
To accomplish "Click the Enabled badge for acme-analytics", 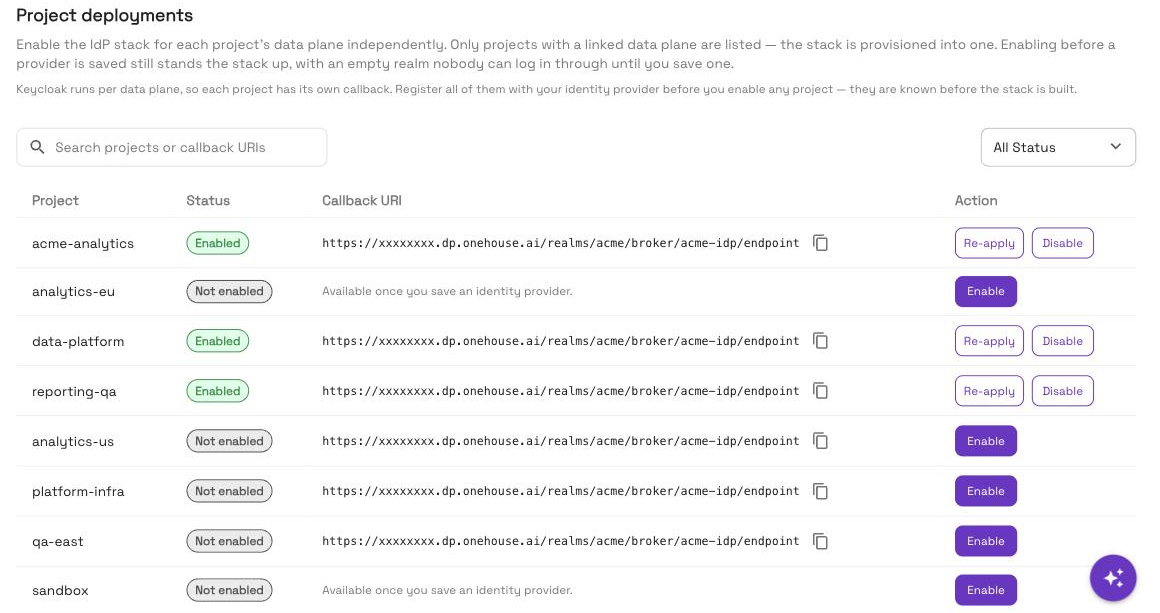I will click(218, 243).
